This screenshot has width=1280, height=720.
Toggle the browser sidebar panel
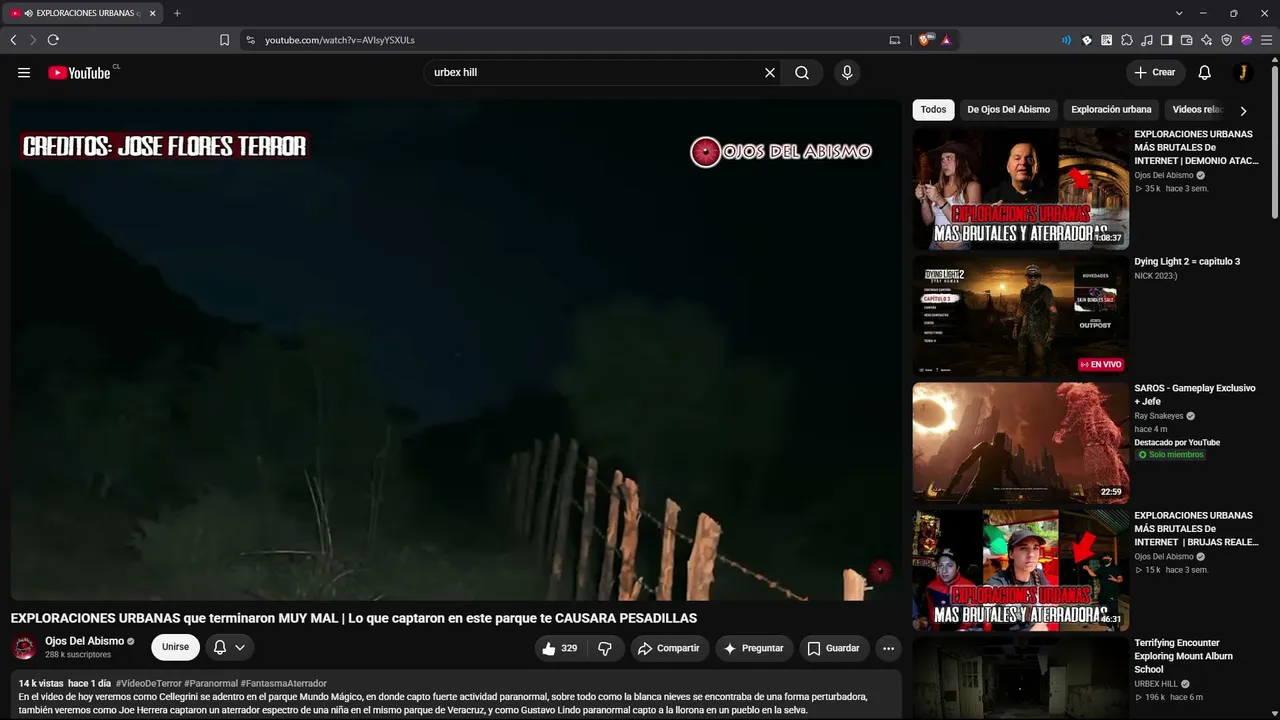coord(1166,40)
